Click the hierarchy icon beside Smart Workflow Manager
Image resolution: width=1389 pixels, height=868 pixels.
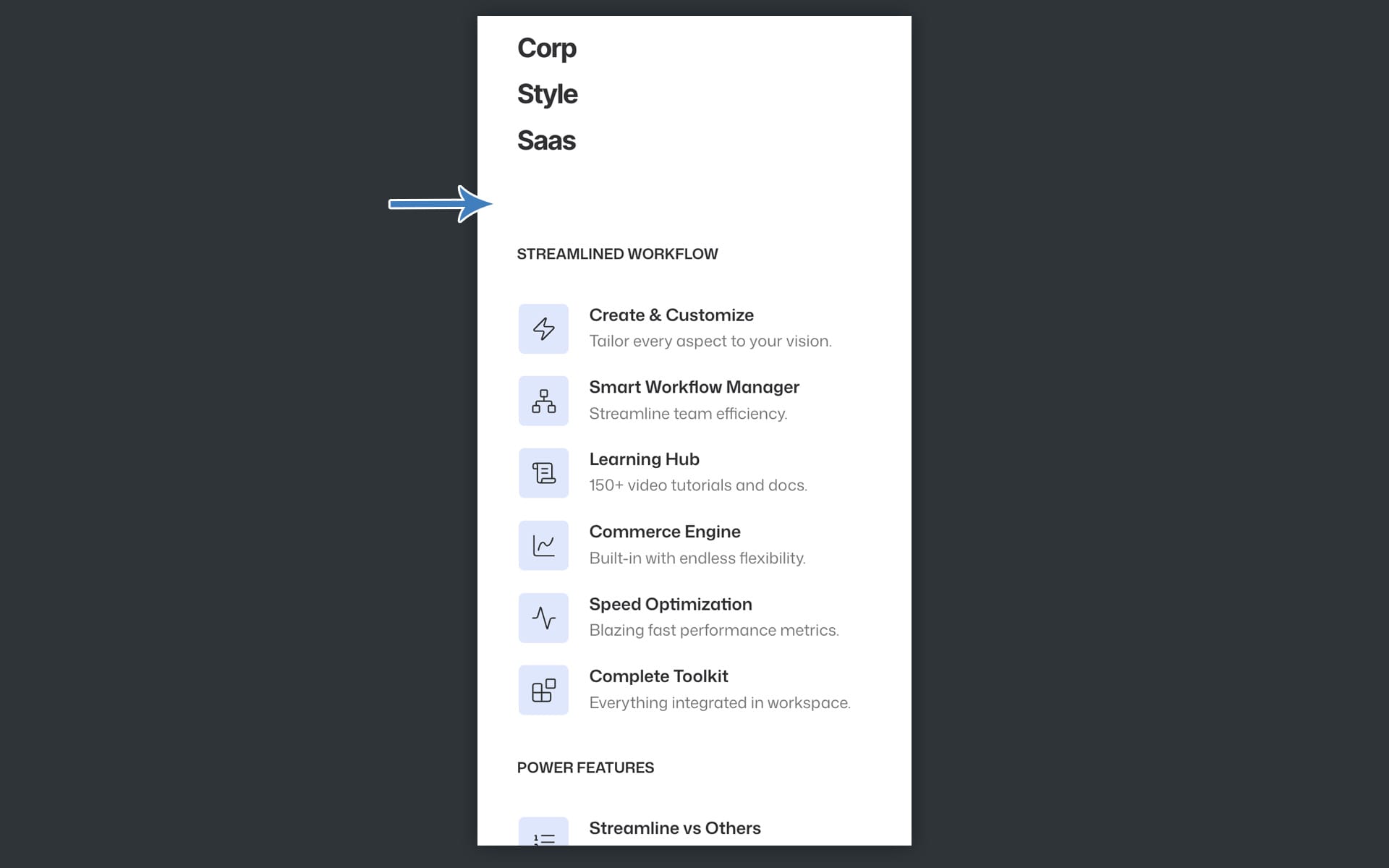pos(543,401)
